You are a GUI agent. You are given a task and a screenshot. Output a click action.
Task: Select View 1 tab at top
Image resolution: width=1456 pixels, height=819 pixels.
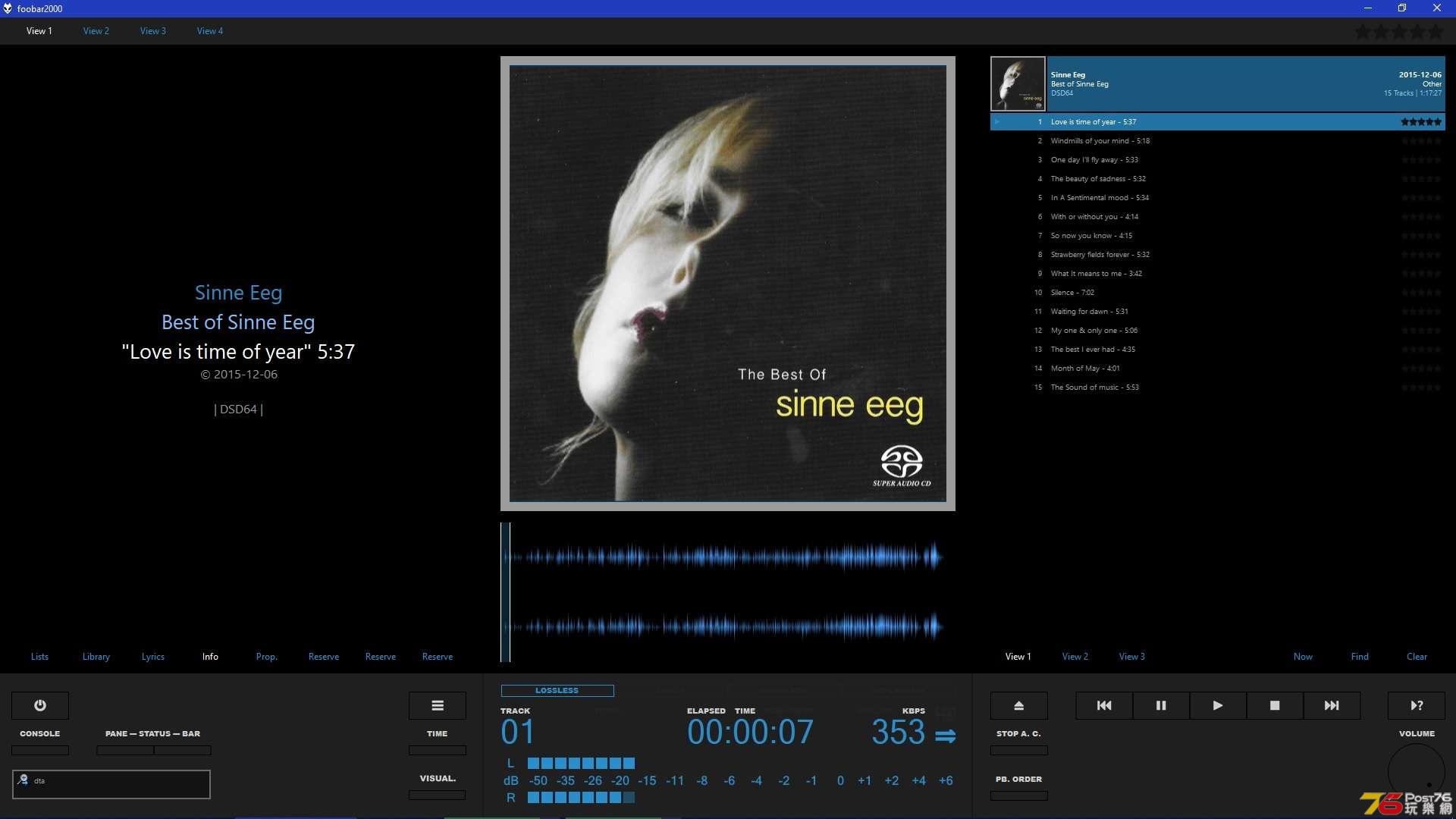39,31
